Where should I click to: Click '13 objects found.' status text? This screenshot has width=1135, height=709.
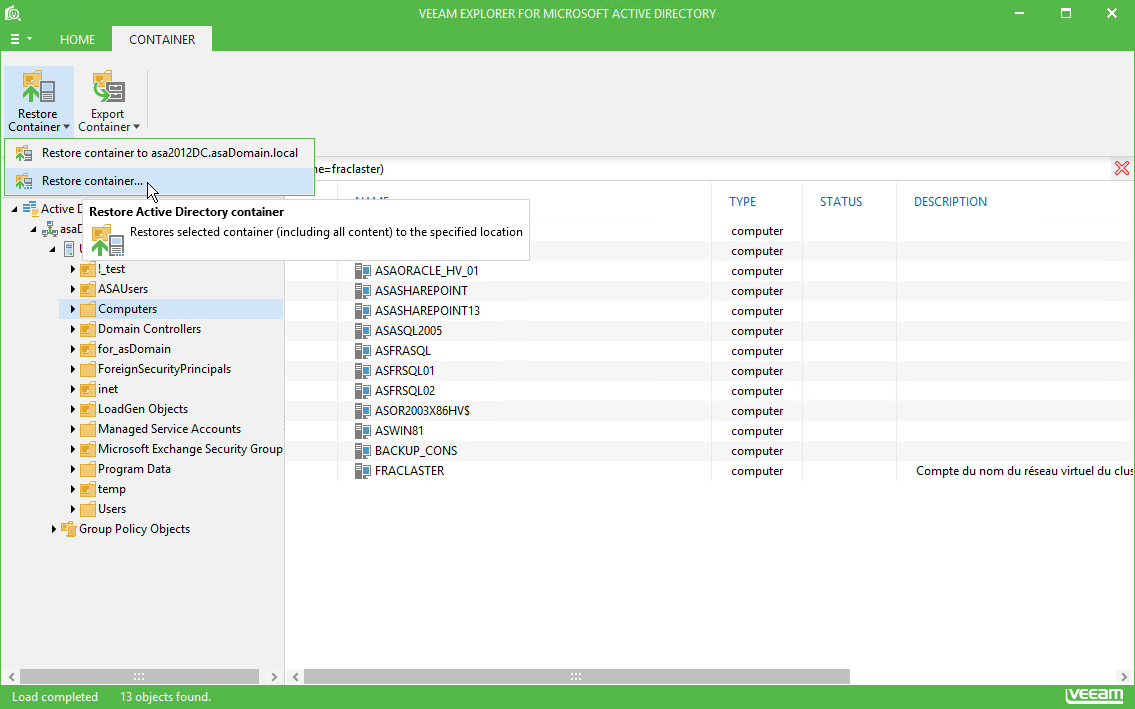(x=166, y=697)
